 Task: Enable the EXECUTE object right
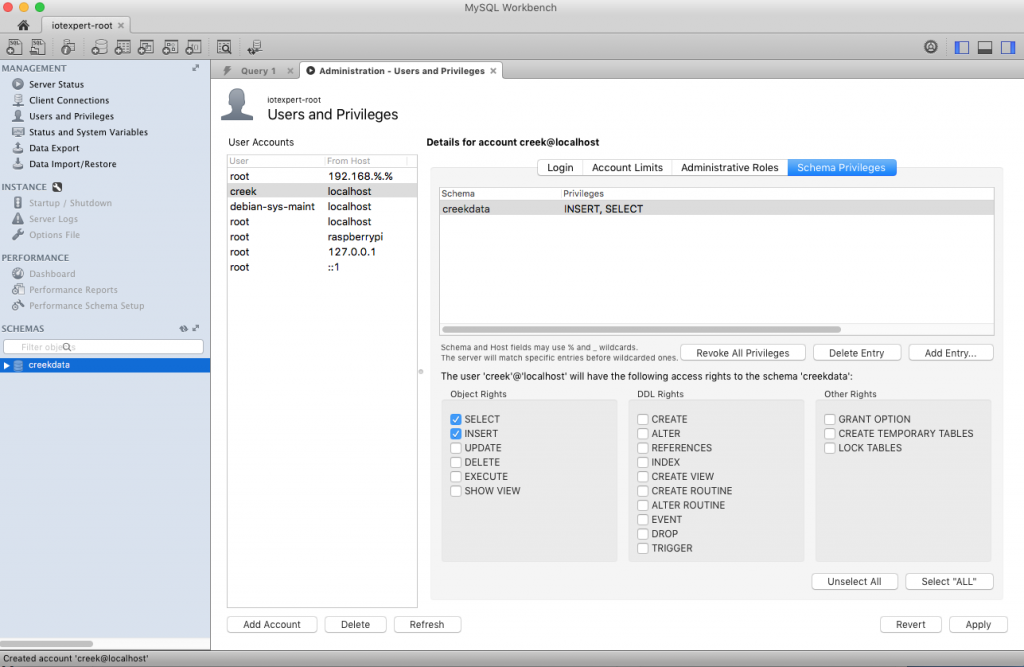point(456,477)
